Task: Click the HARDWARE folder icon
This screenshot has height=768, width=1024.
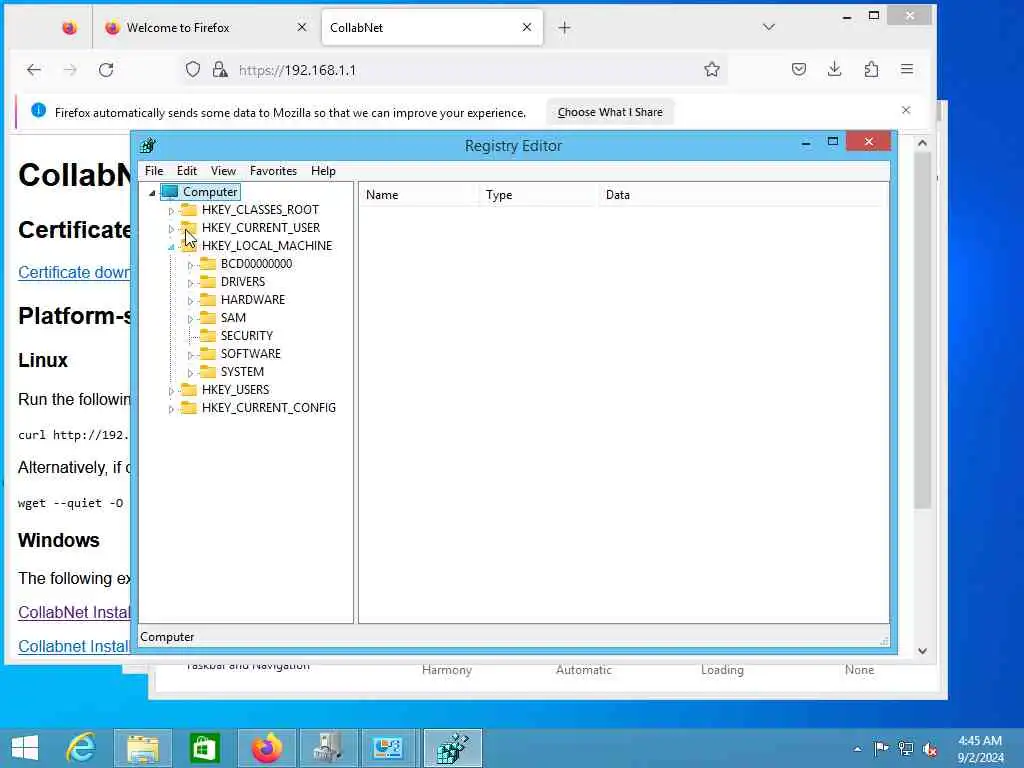Action: point(208,300)
